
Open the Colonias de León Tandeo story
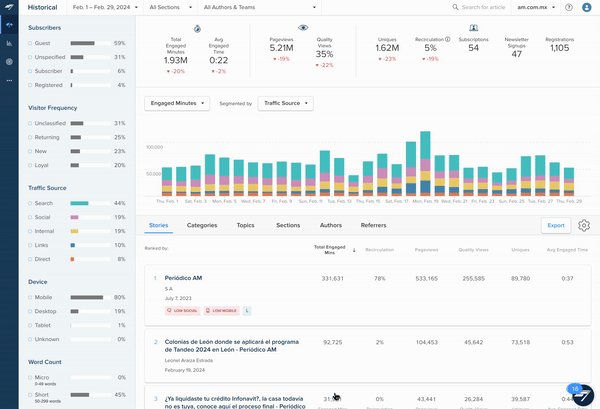pos(232,345)
